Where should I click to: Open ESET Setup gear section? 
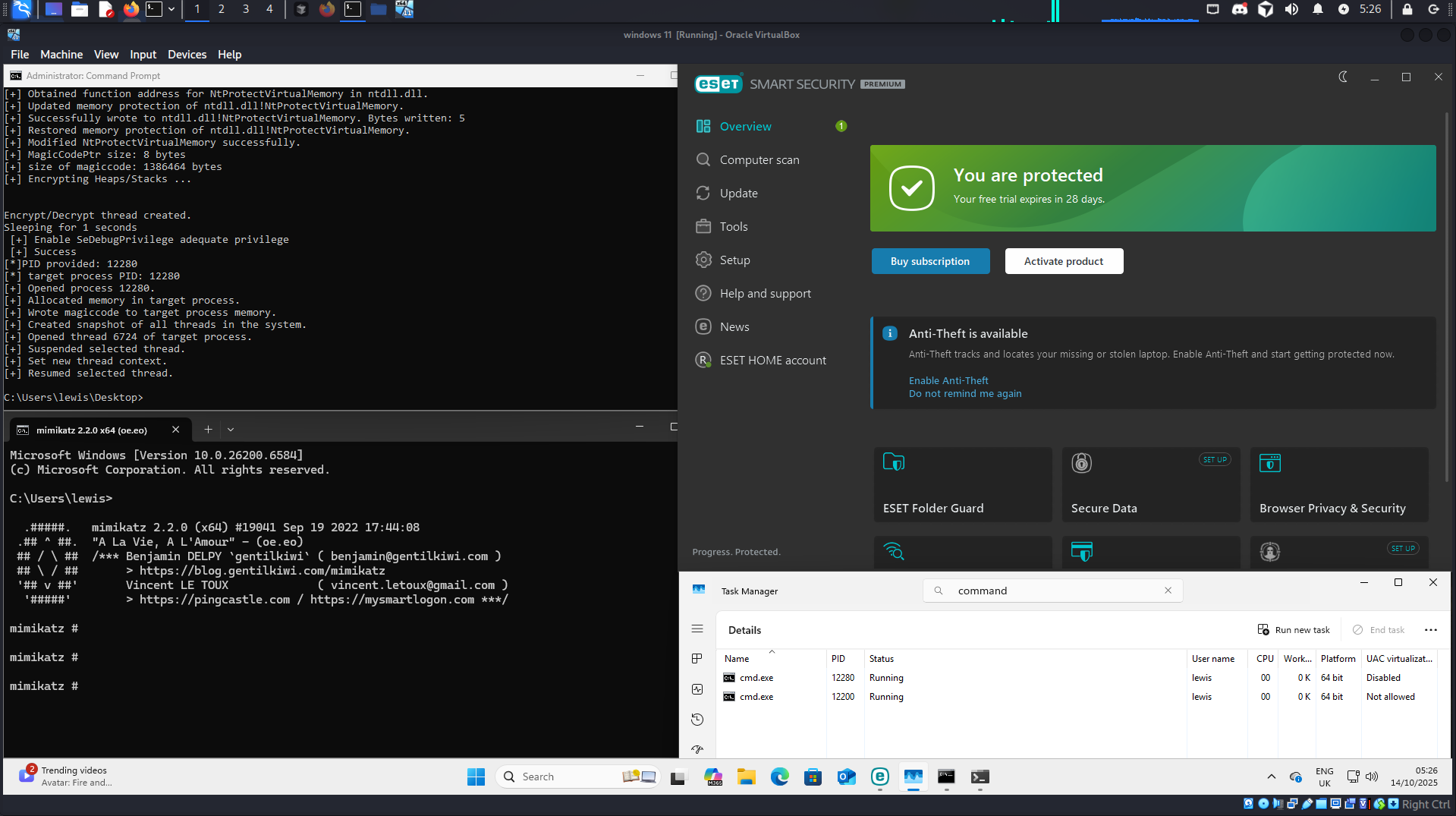pyautogui.click(x=734, y=260)
